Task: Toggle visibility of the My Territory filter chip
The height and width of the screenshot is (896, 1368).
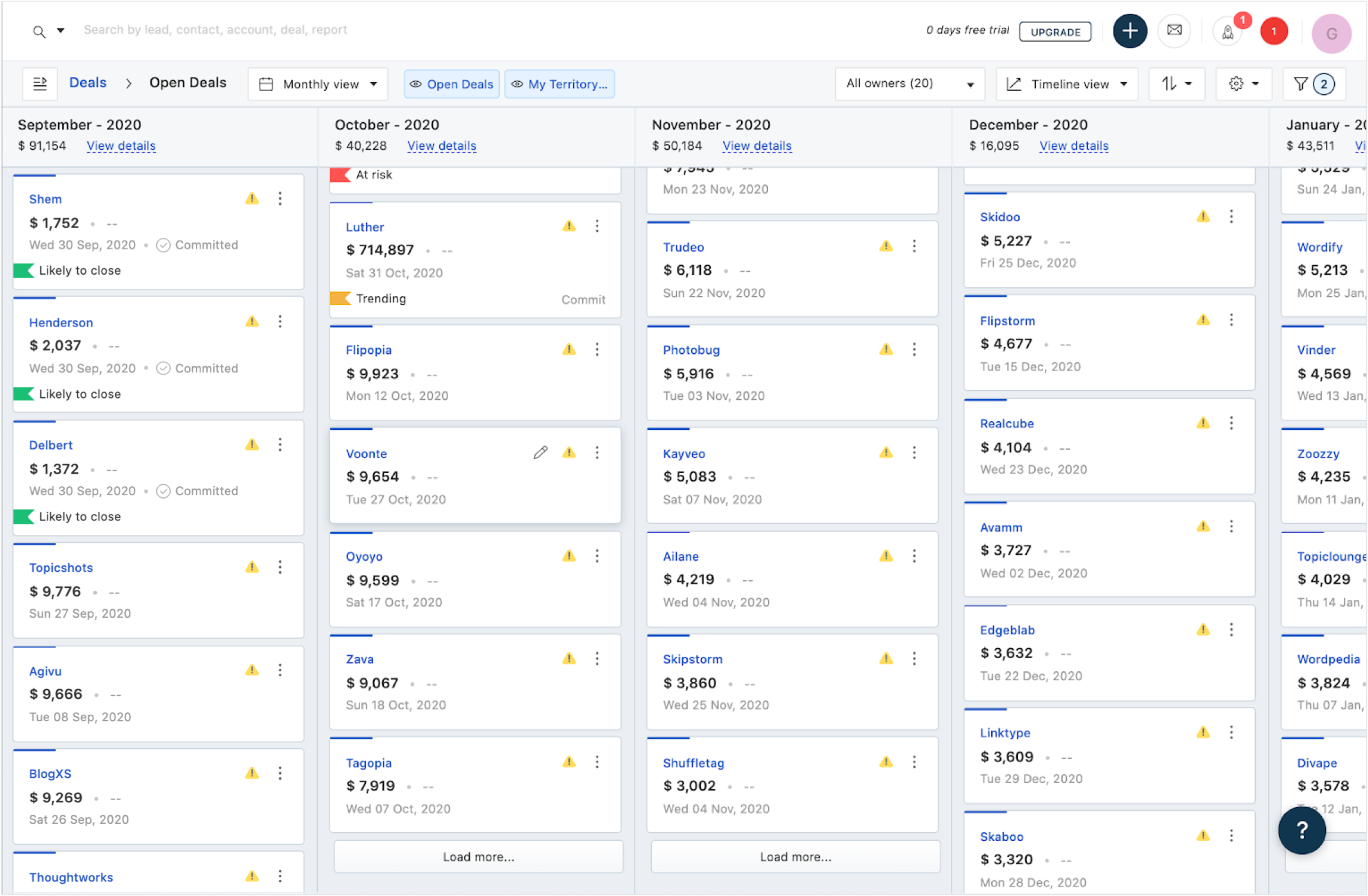Action: [517, 84]
